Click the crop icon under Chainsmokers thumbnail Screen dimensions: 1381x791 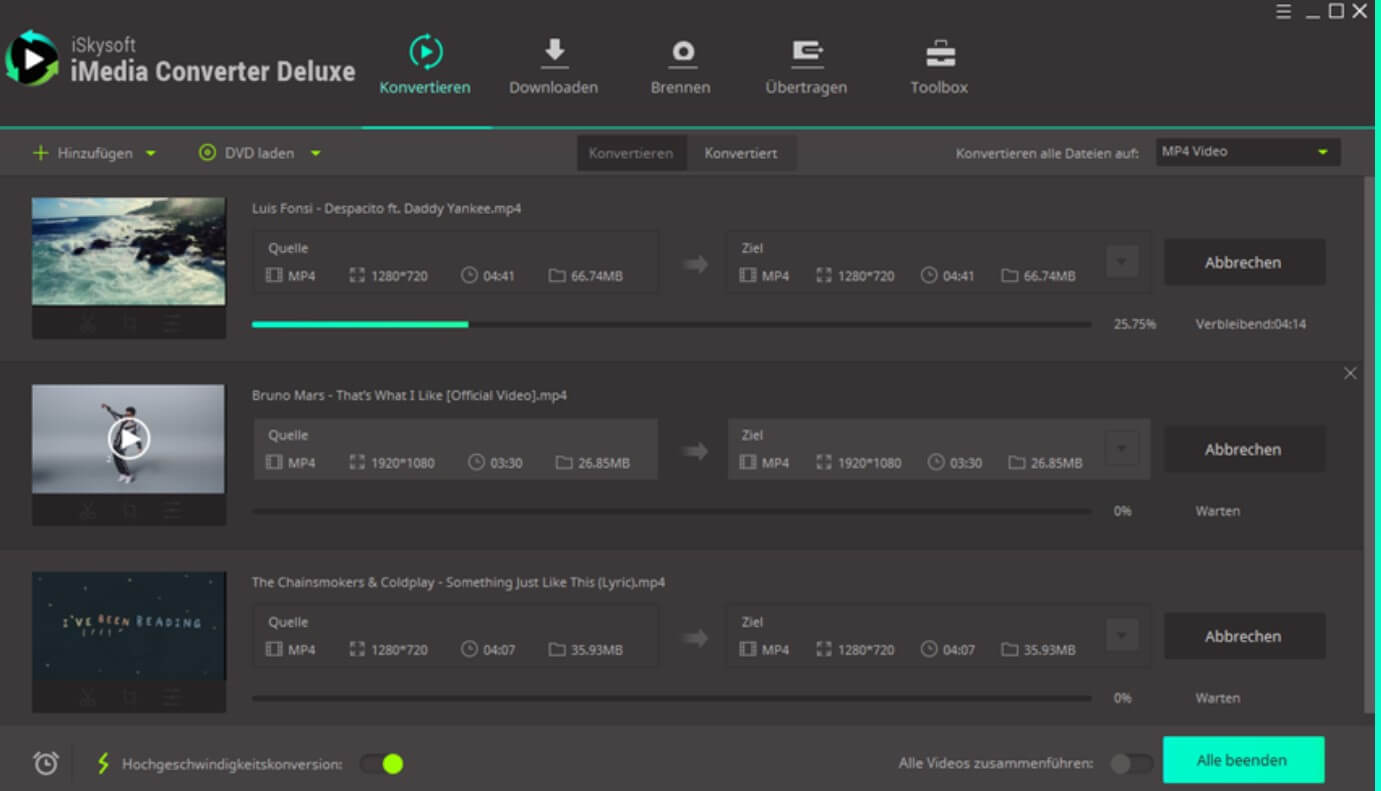pos(130,697)
